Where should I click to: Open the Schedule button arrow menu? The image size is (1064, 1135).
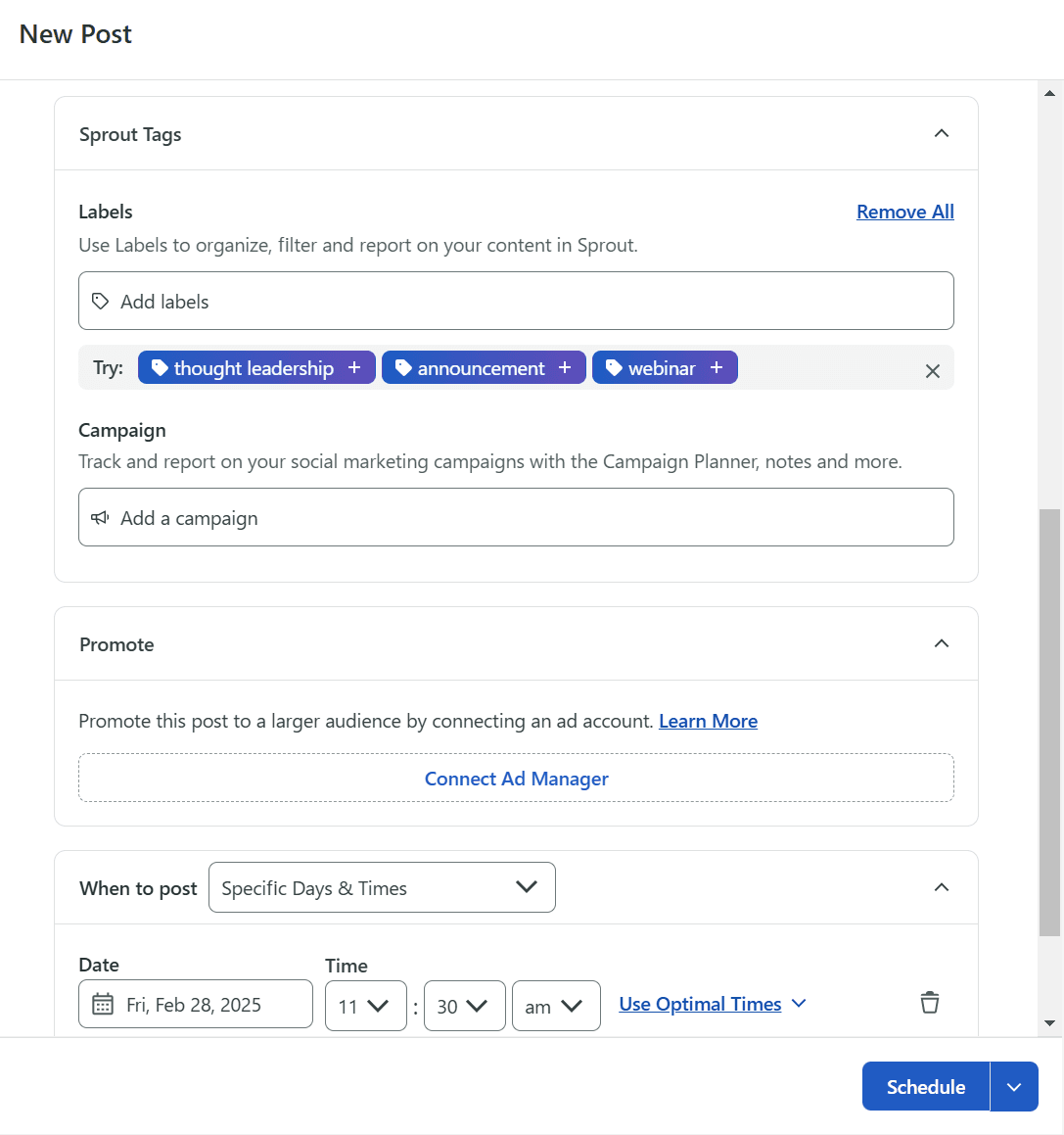click(1014, 1087)
